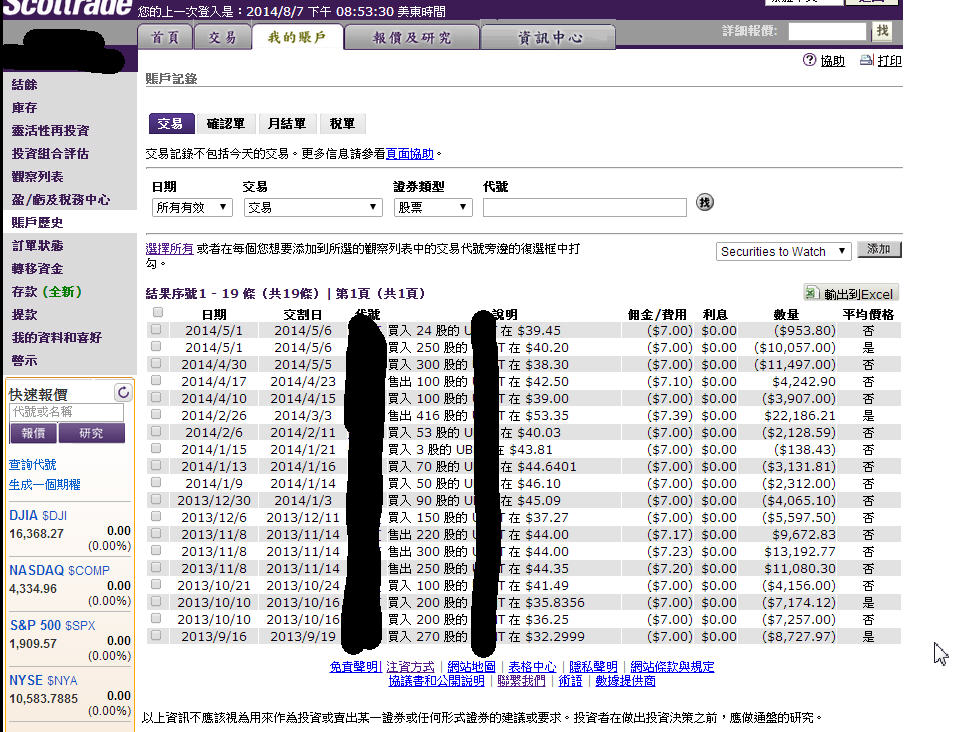Open 結餘 in the left sidebar

pos(25,85)
